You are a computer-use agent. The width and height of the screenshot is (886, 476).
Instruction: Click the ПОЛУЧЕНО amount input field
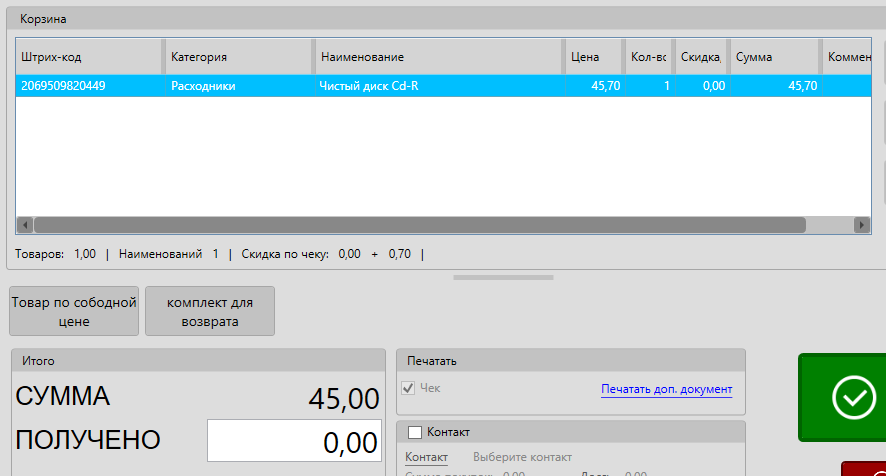click(x=294, y=441)
